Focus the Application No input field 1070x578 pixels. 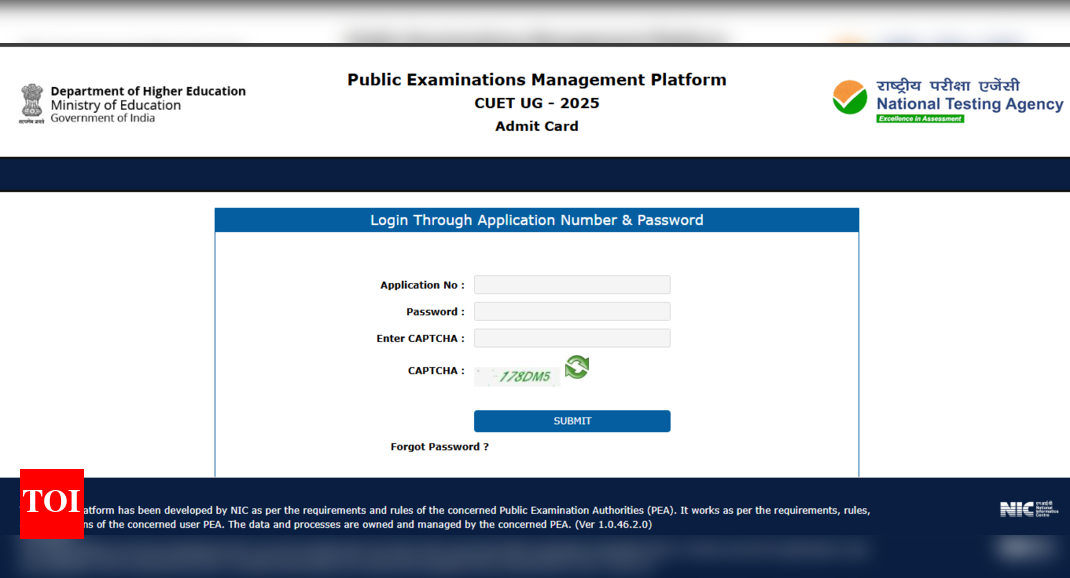[572, 285]
